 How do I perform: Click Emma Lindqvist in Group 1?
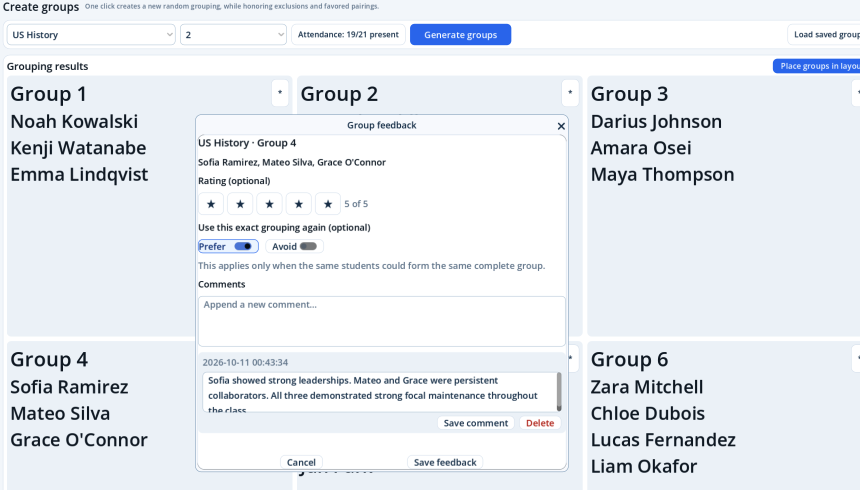coord(79,174)
